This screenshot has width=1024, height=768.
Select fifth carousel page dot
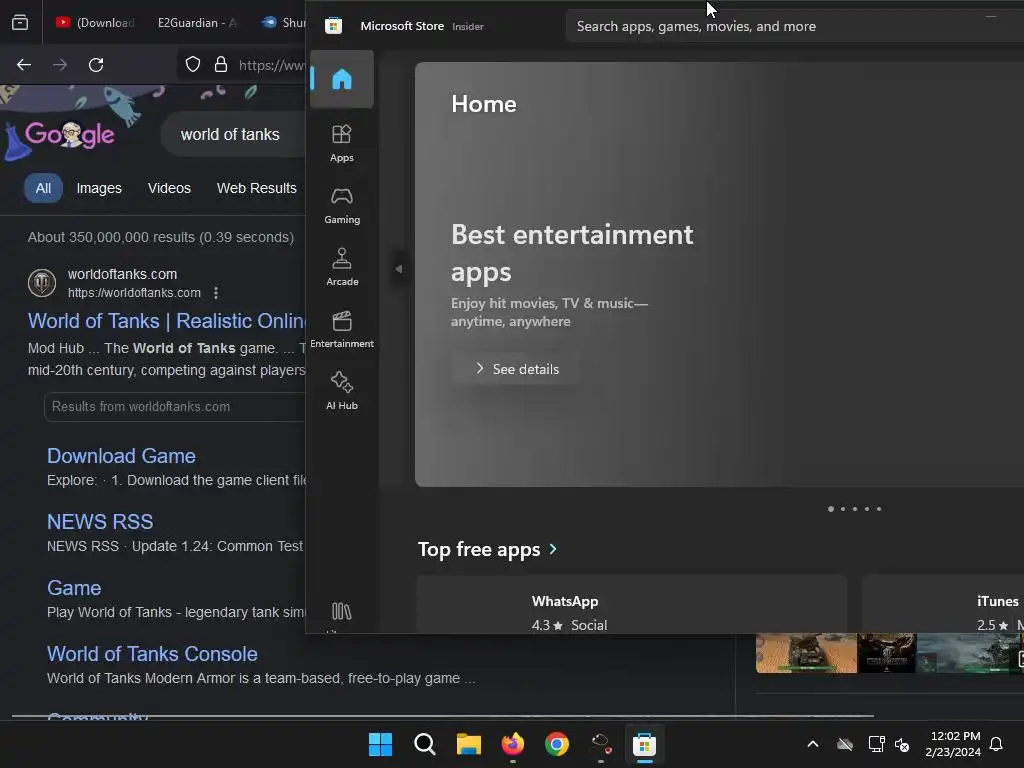coord(879,509)
